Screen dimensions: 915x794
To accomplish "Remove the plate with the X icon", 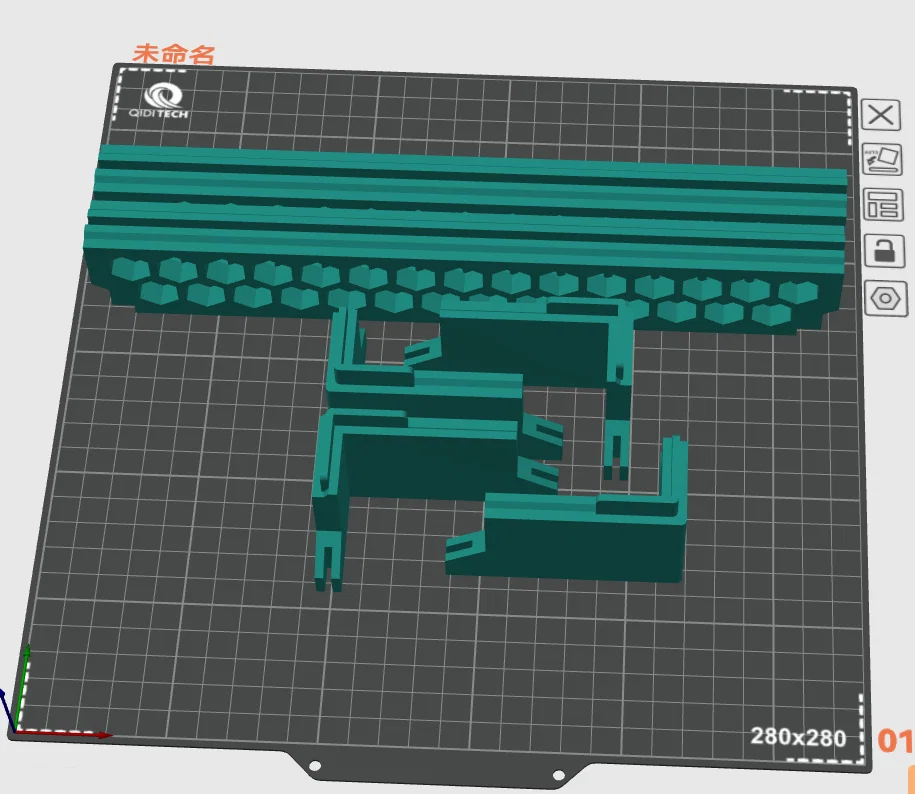I will (881, 114).
